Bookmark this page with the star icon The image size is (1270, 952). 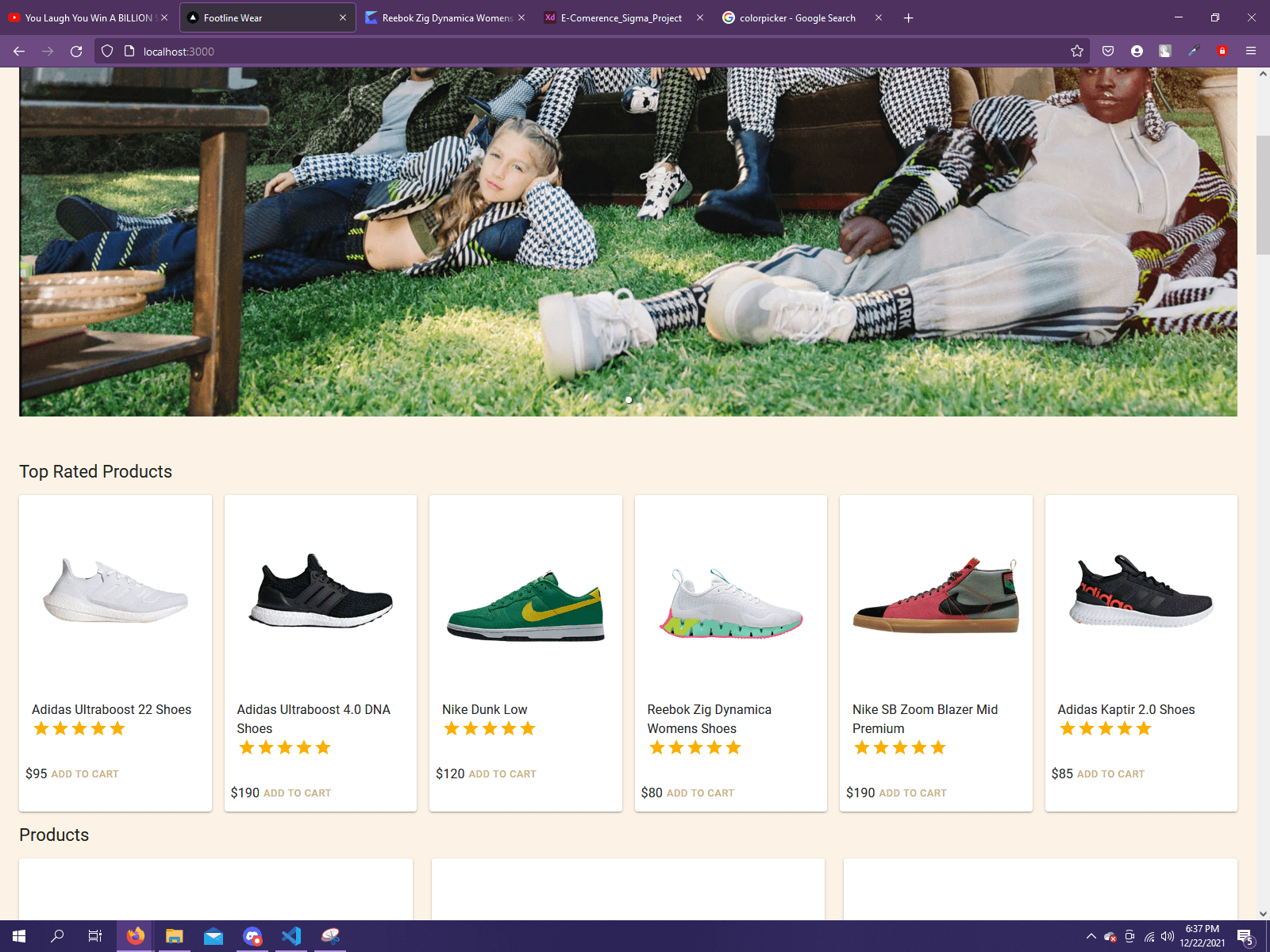[x=1076, y=51]
